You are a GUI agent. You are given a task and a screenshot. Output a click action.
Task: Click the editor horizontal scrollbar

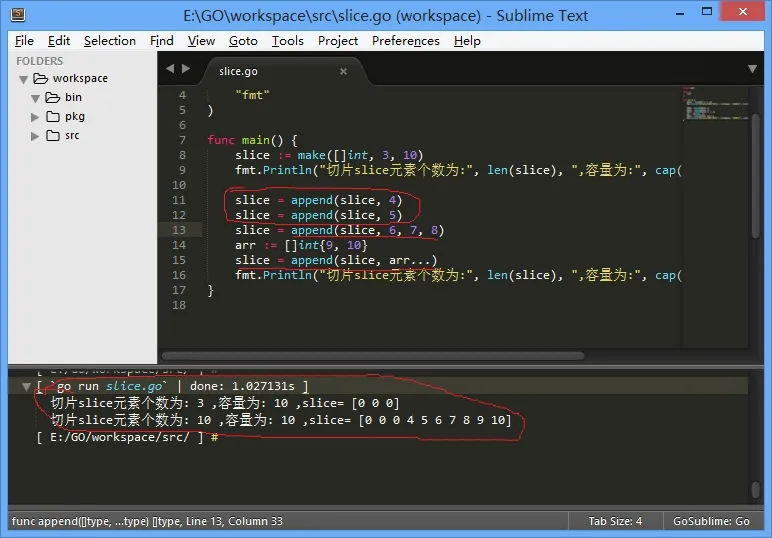point(373,355)
